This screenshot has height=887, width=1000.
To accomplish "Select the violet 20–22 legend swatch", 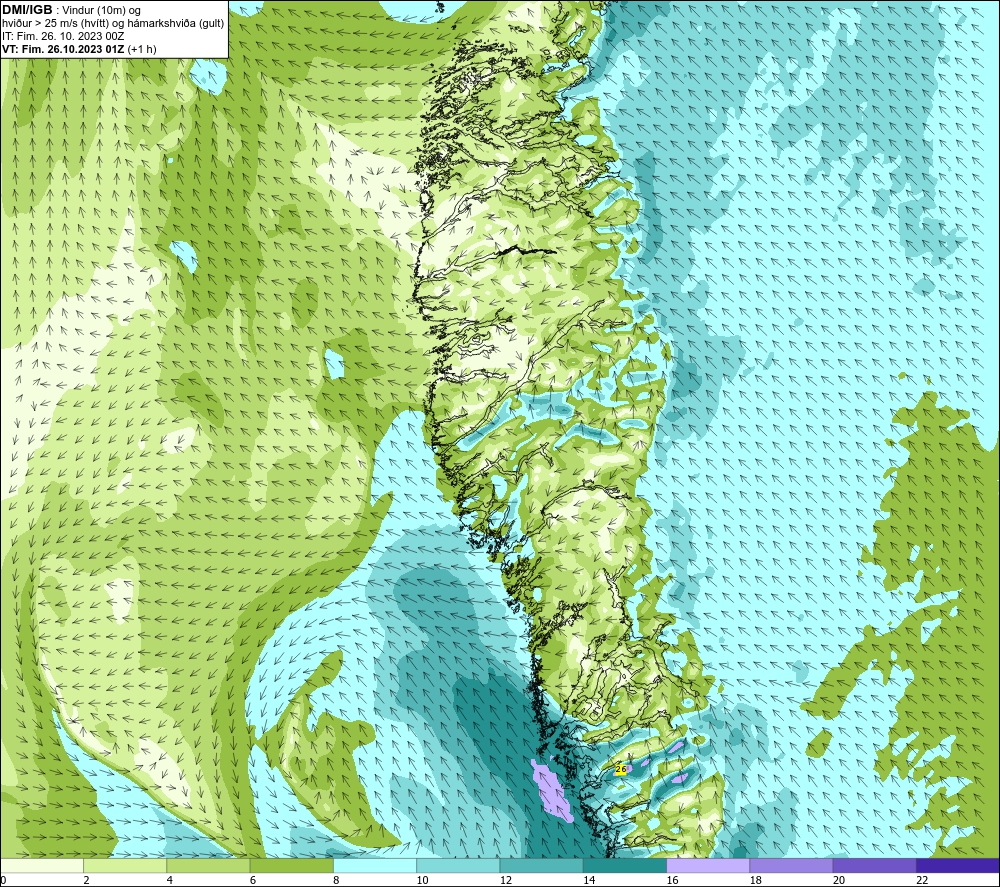I will 874,865.
